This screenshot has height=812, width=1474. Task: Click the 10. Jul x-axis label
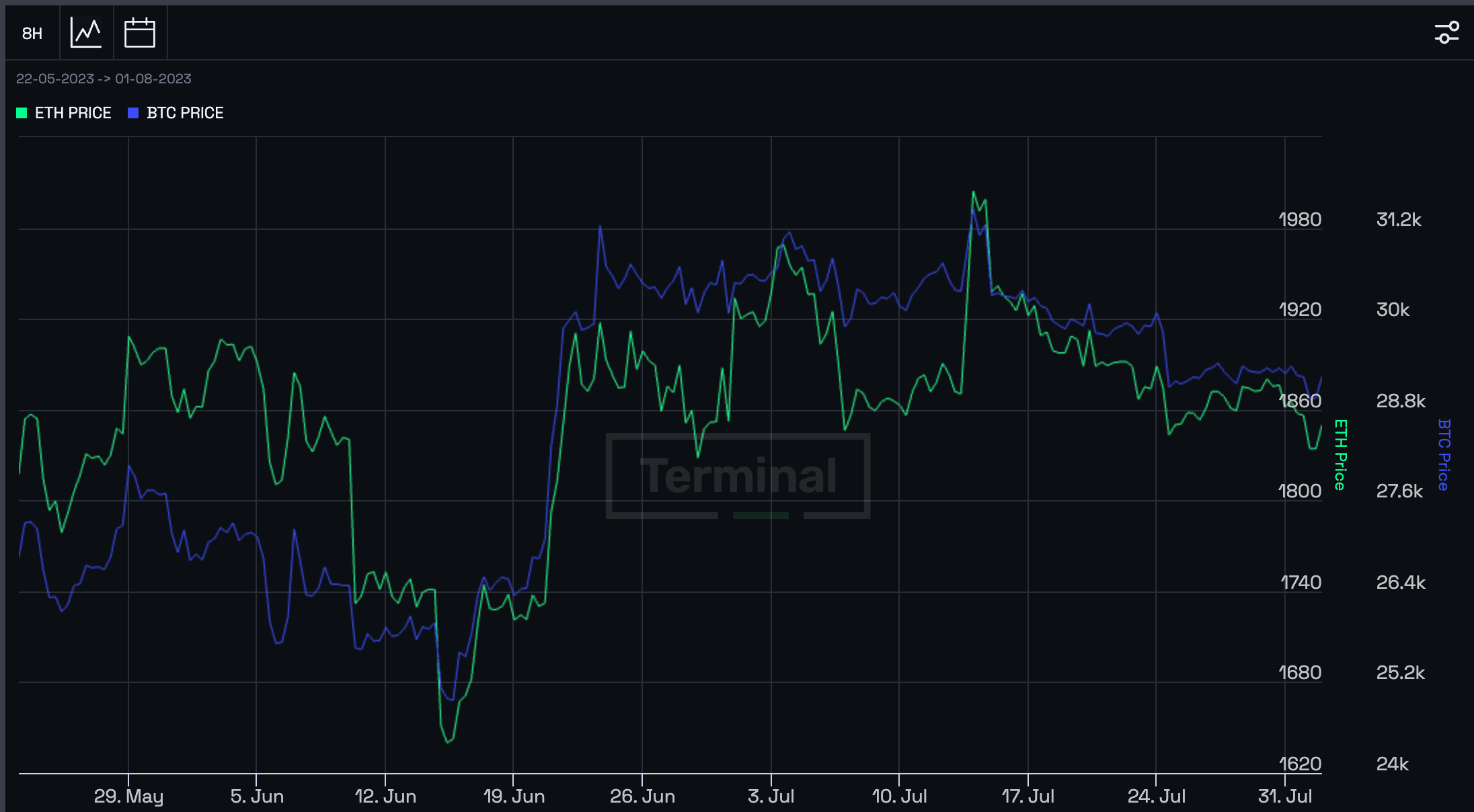coord(899,797)
